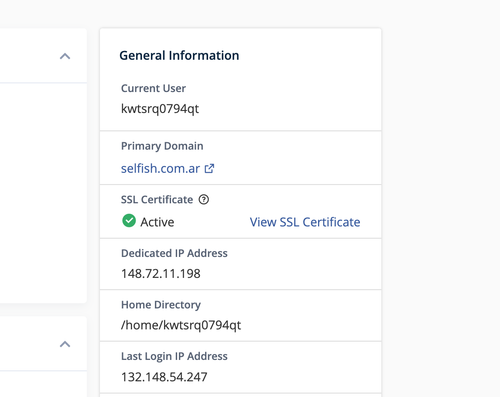500x397 pixels.
Task: Click external link icon beside selfish.com.ar
Action: click(209, 169)
